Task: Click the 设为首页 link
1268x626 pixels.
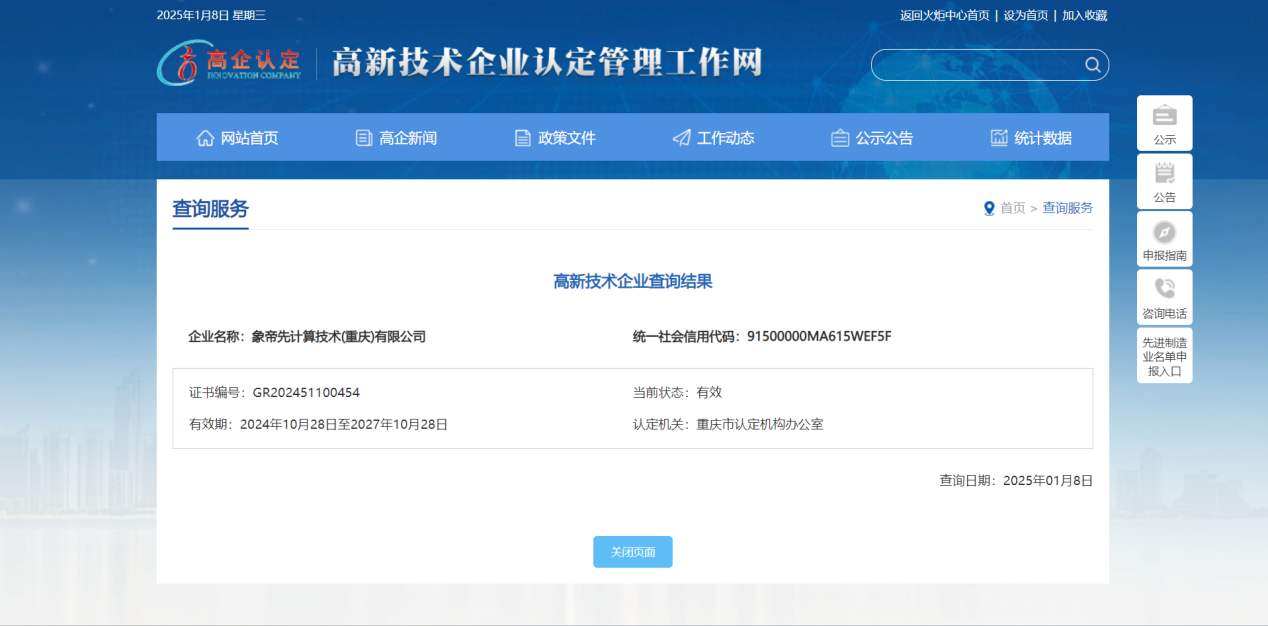Action: point(1026,15)
